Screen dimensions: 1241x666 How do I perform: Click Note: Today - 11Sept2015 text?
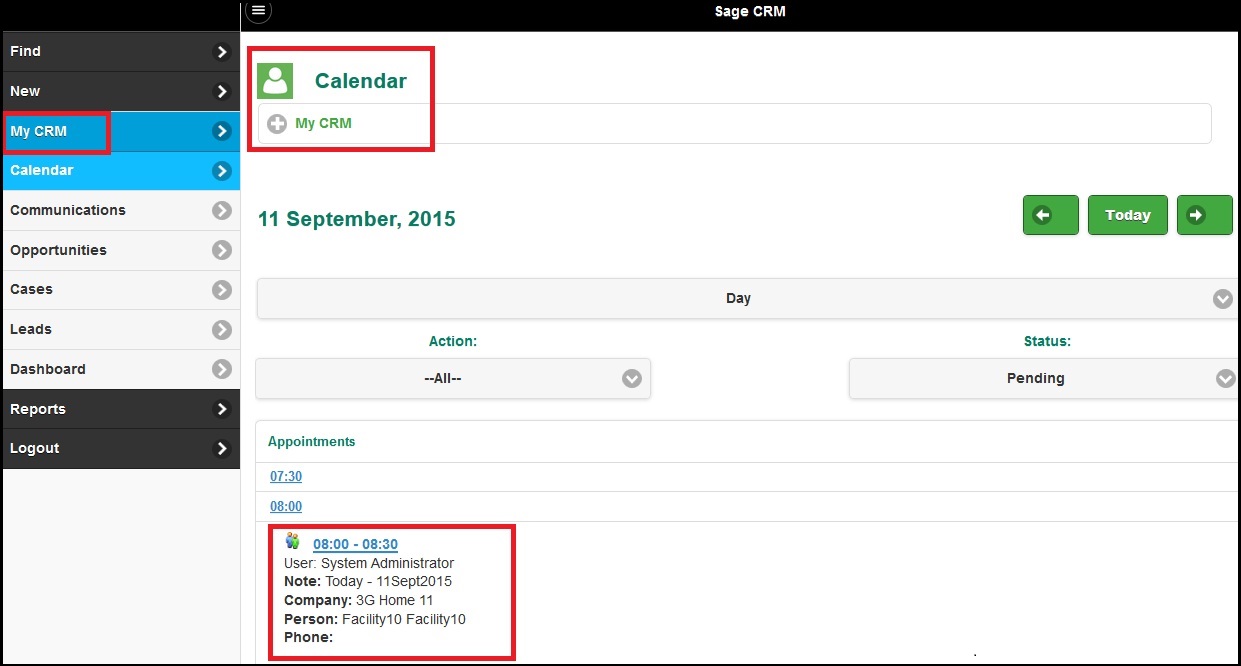(368, 582)
